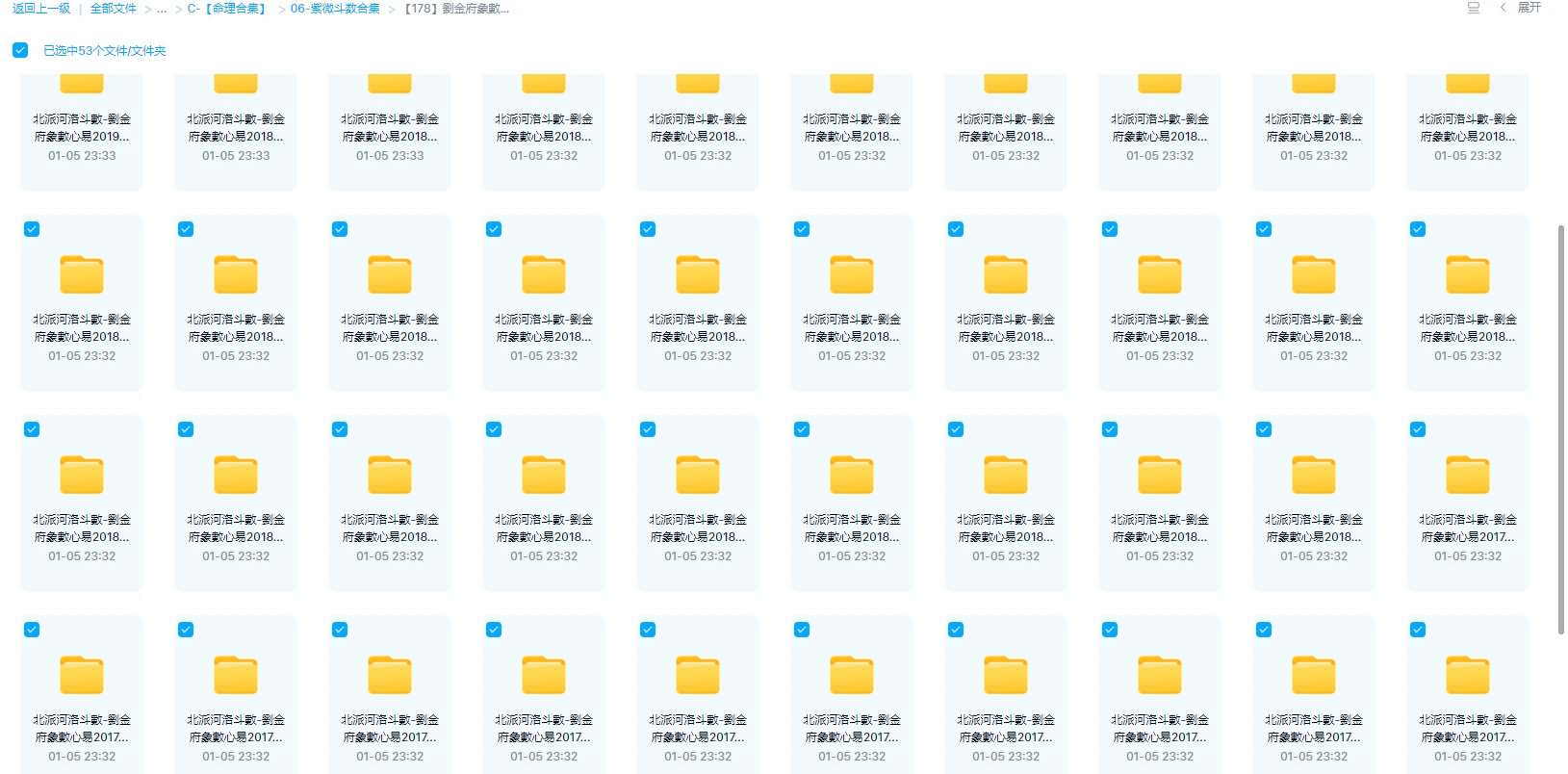Image resolution: width=1568 pixels, height=774 pixels.
Task: Navigate to 06-紫微斗数合集 breadcrumb folder
Action: (x=335, y=9)
